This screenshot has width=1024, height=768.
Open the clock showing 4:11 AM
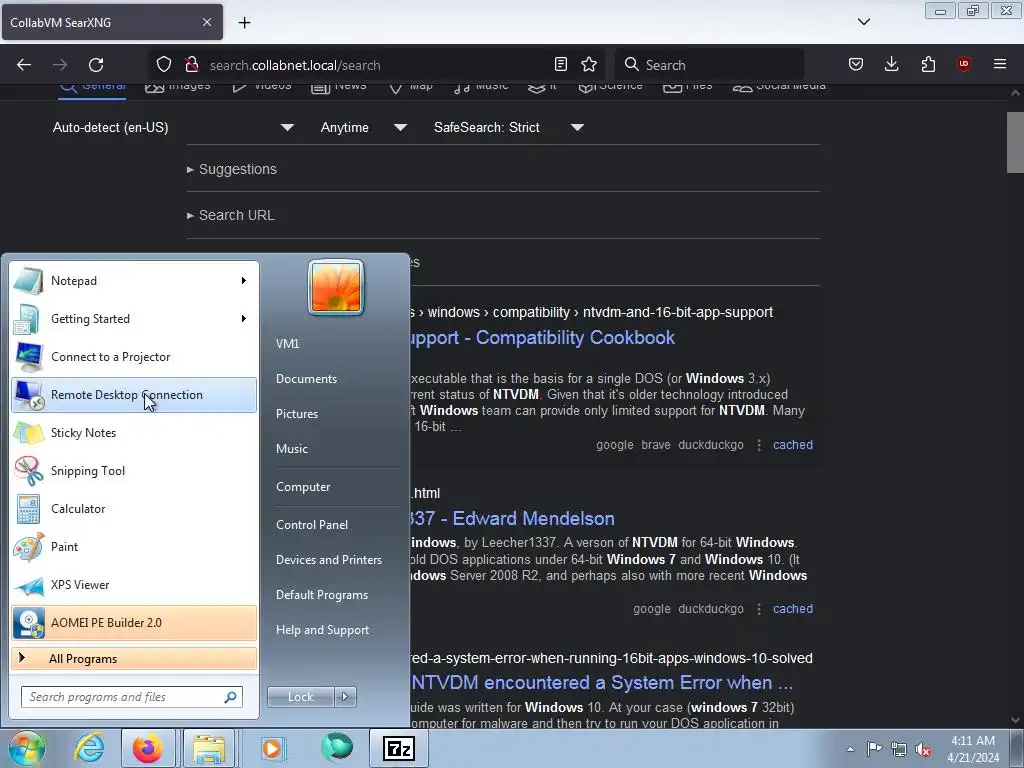click(x=973, y=749)
